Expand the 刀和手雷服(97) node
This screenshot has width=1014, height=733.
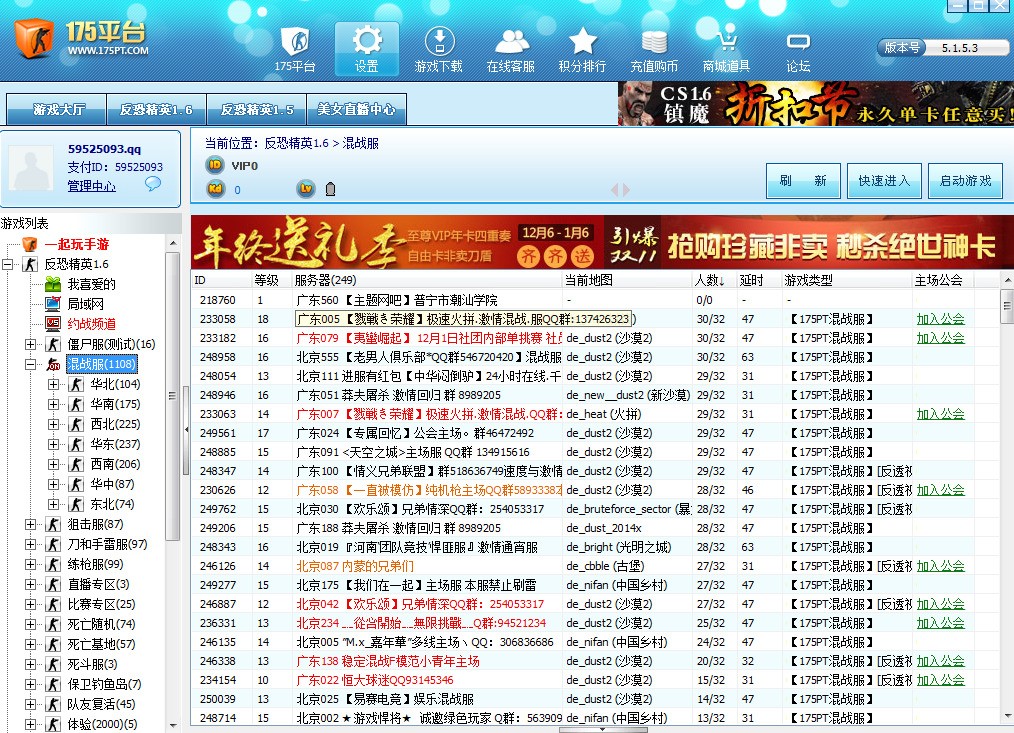click(x=30, y=545)
